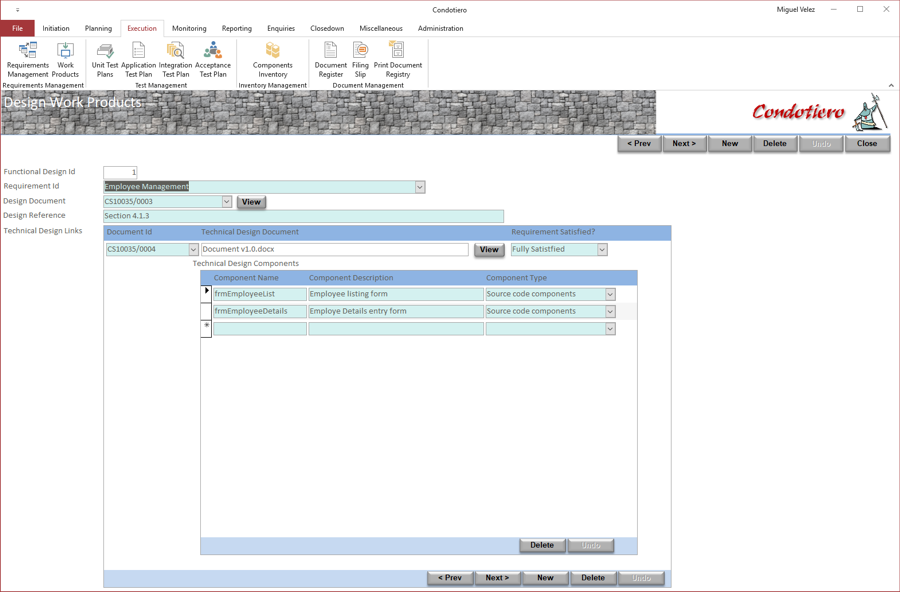This screenshot has height=592, width=900.
Task: Collapse the ribbon with the chevron
Action: tap(891, 85)
